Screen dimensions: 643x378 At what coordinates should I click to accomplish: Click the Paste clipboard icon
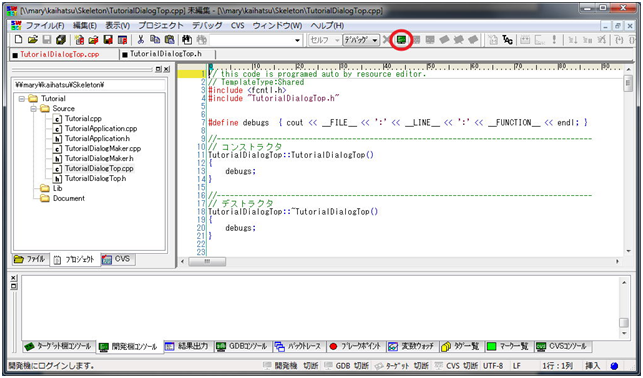(x=169, y=40)
